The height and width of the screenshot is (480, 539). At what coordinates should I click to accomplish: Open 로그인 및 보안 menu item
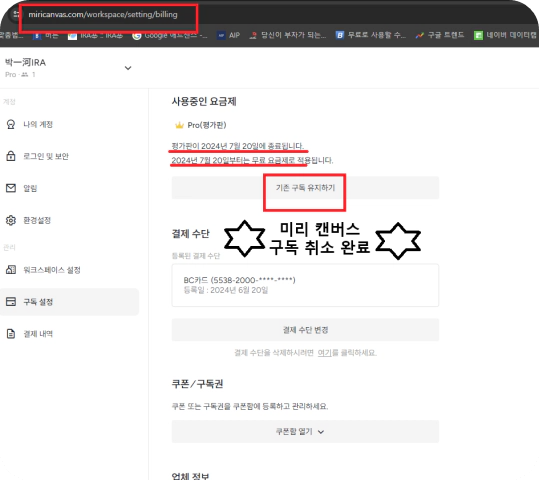[69, 156]
